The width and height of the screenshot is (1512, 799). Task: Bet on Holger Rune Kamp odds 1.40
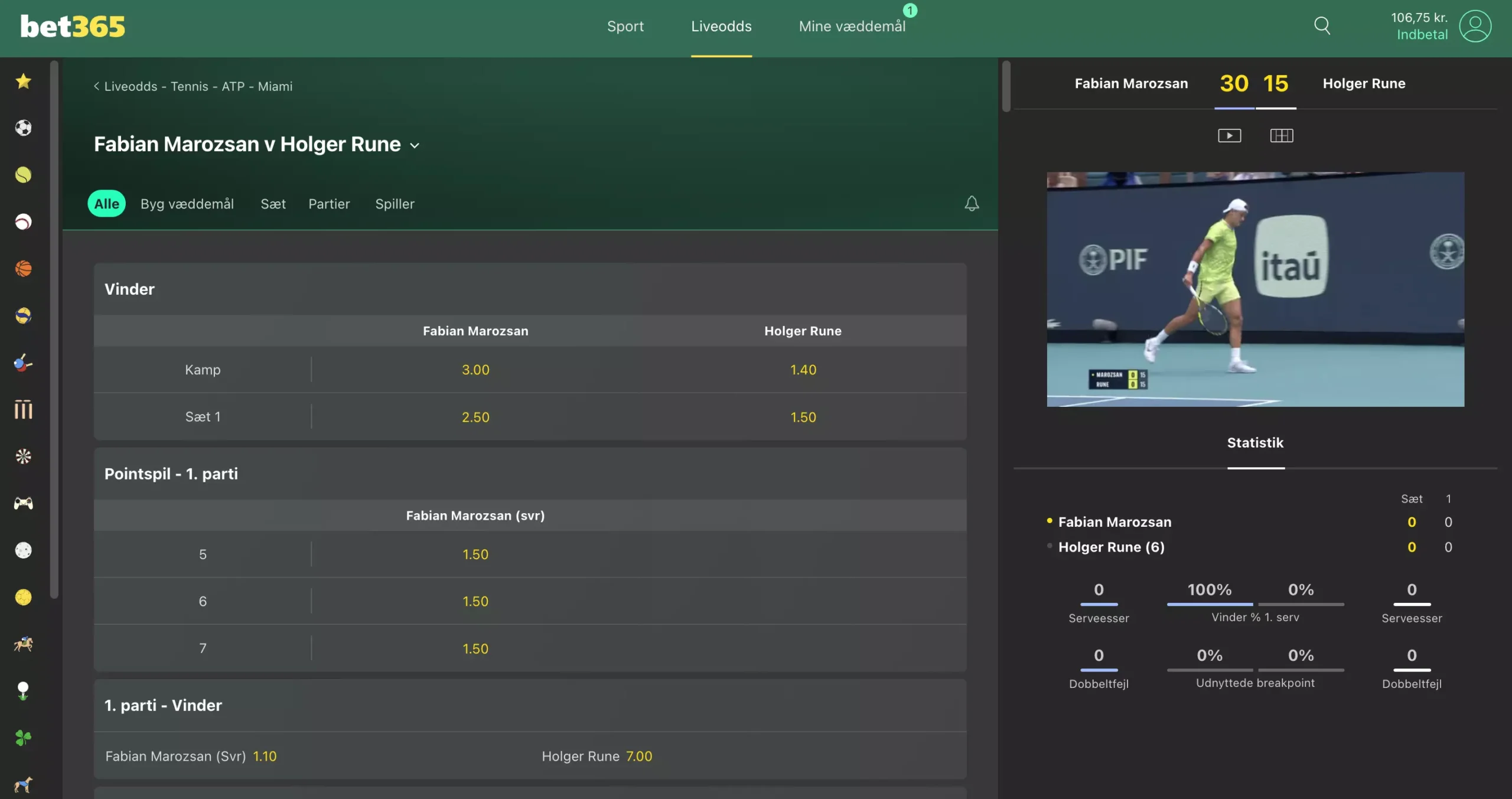click(x=803, y=370)
